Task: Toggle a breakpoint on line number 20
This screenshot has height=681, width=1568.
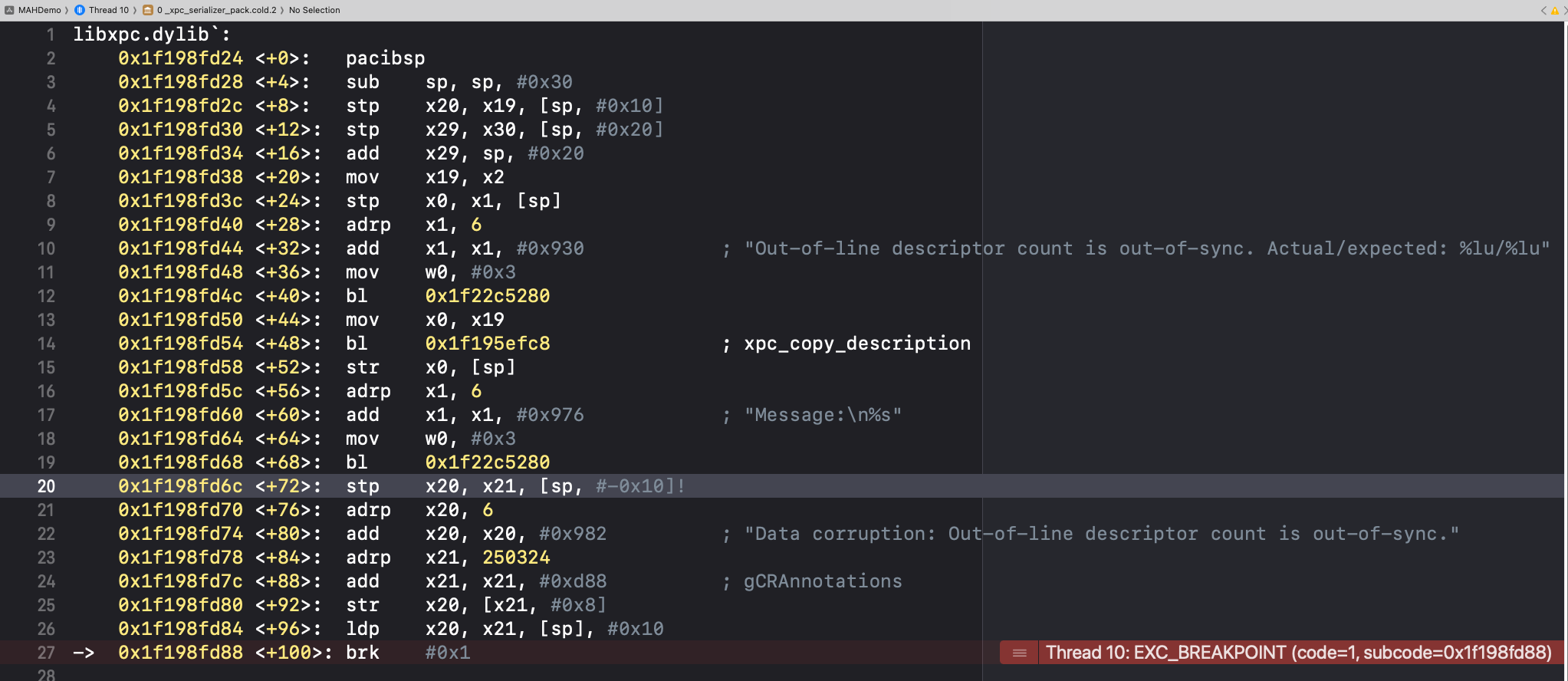Action: coord(46,486)
